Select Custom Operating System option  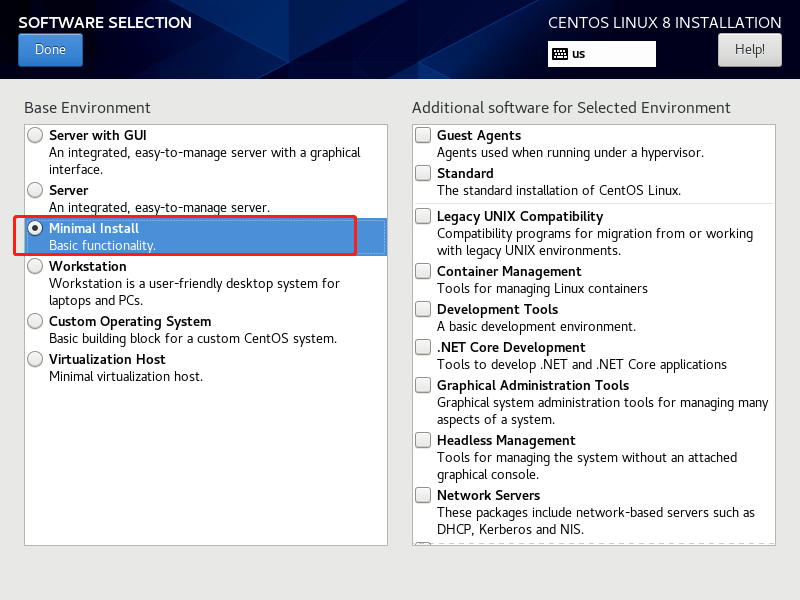point(36,321)
